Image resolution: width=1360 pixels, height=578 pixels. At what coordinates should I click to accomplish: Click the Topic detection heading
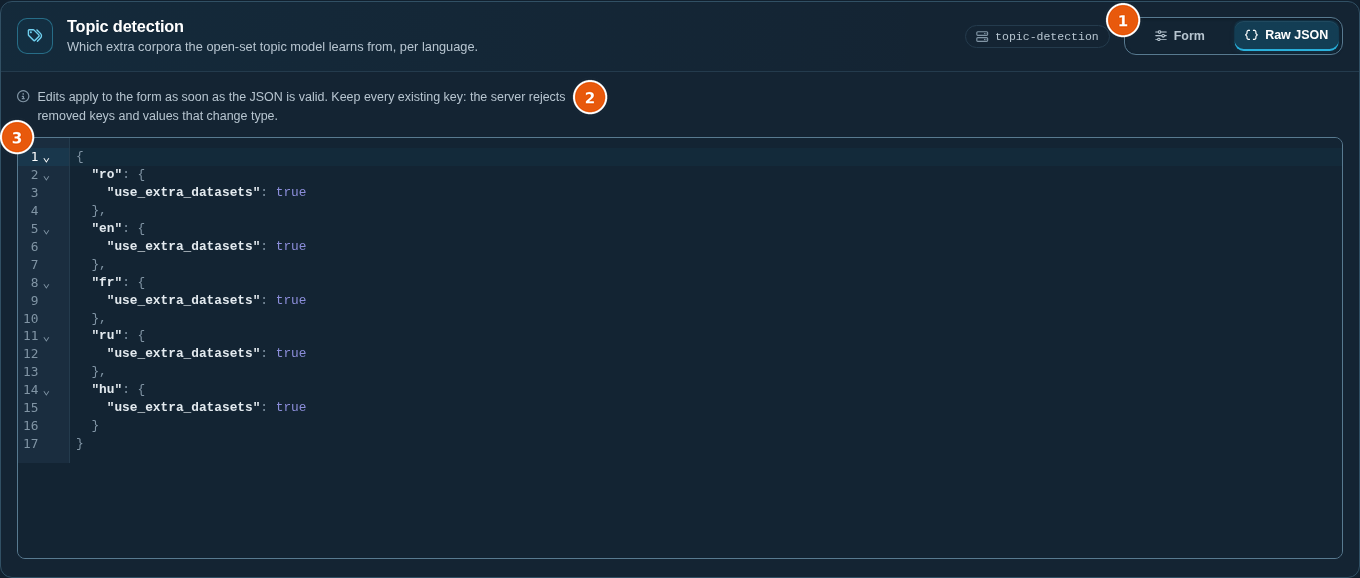pos(125,27)
